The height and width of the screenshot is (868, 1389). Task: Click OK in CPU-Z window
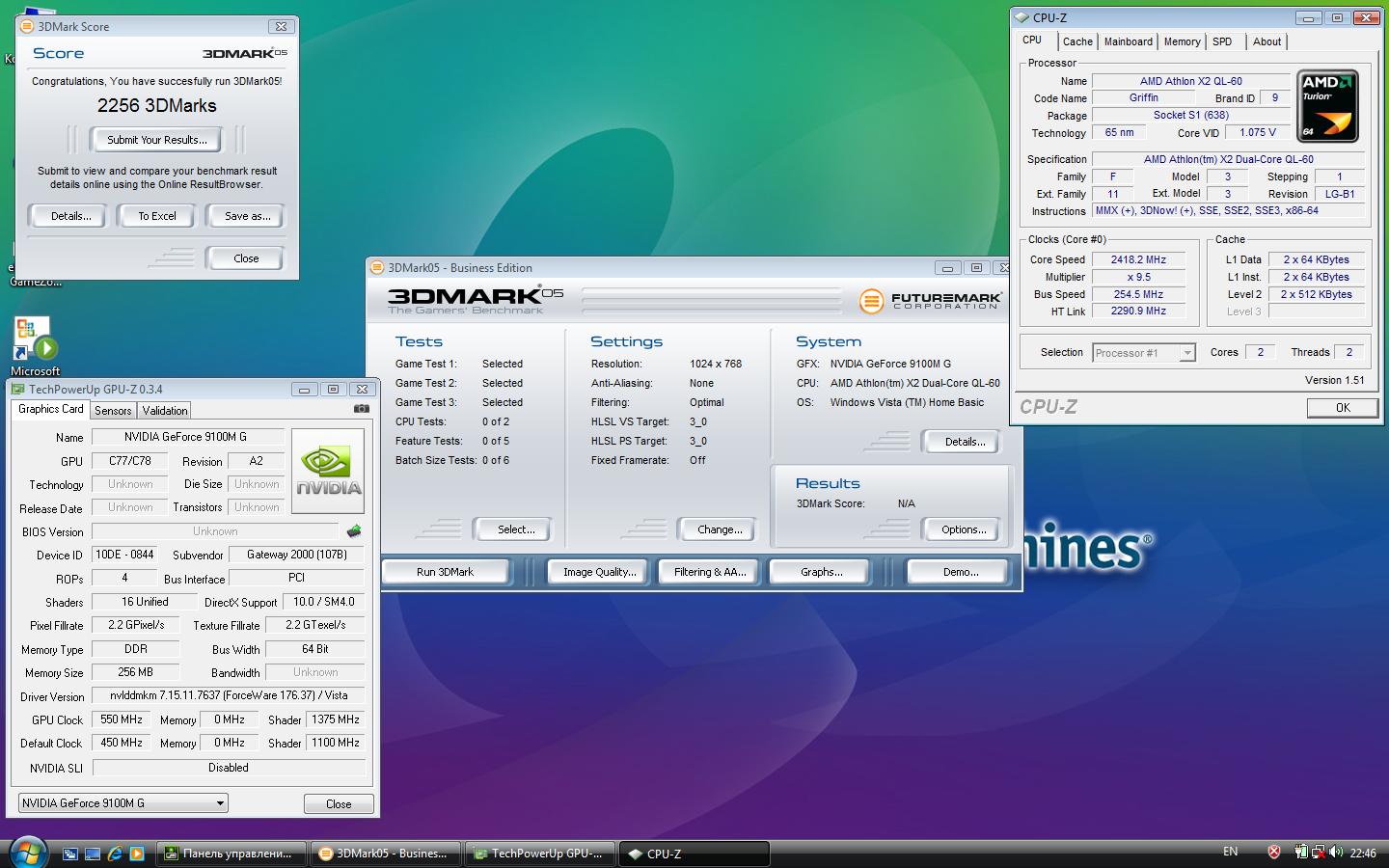coord(1343,408)
